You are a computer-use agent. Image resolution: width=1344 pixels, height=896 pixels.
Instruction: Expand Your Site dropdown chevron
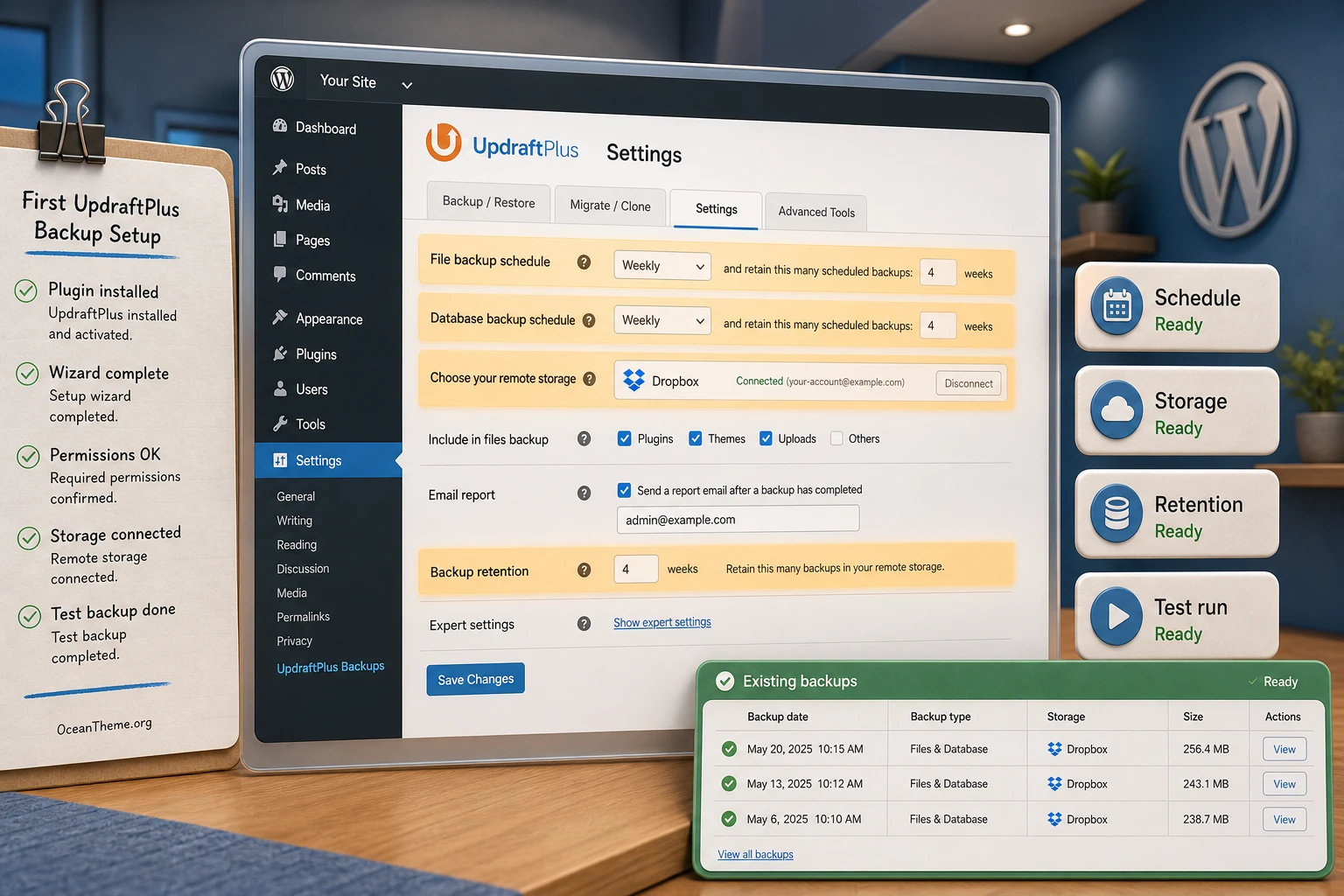[407, 85]
